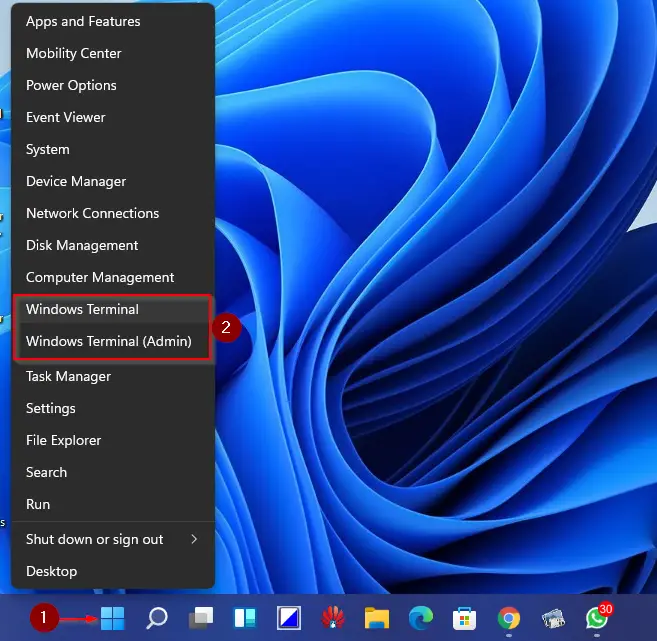The width and height of the screenshot is (657, 641).
Task: Select Apps and Features
Action: pos(113,21)
